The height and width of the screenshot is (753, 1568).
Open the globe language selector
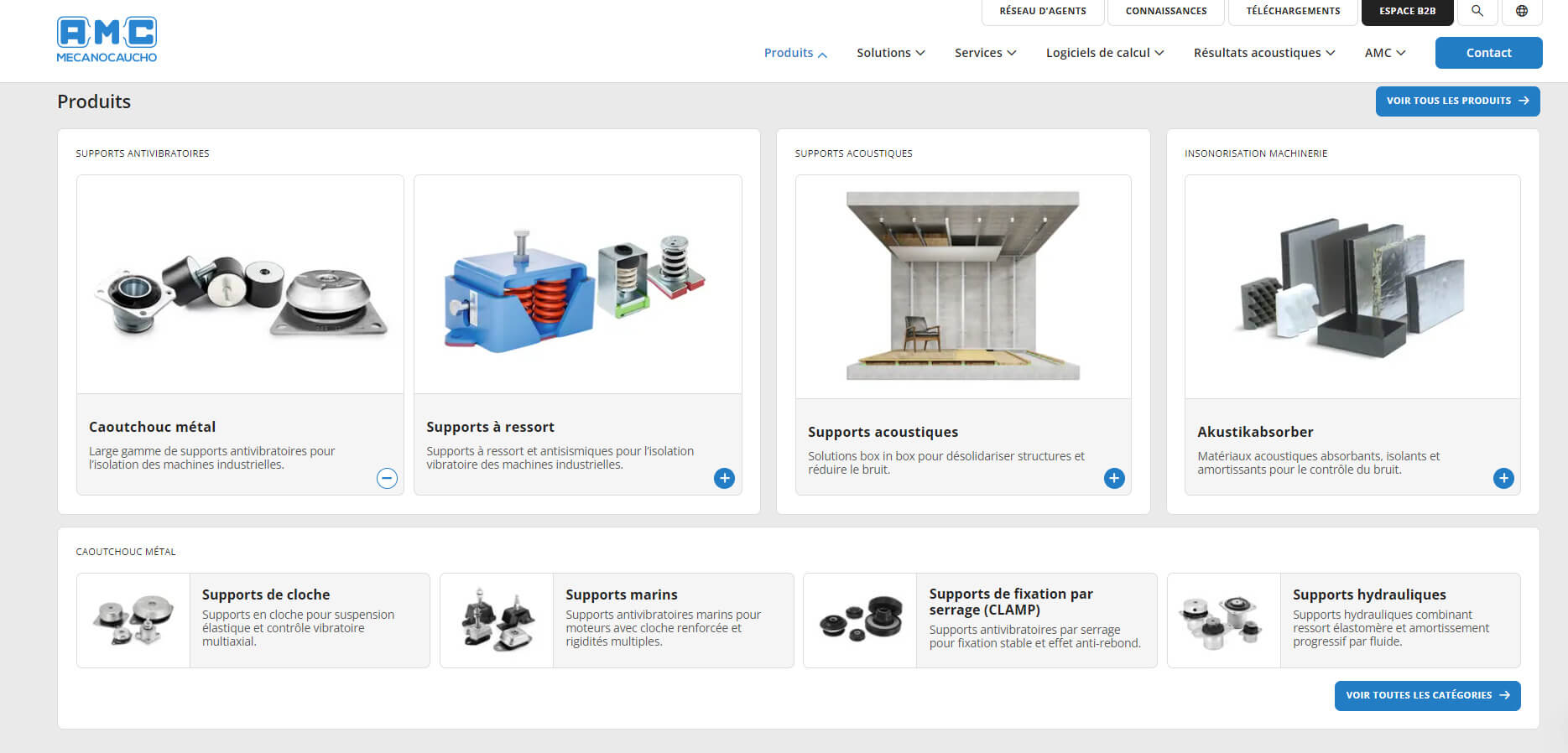(1522, 11)
